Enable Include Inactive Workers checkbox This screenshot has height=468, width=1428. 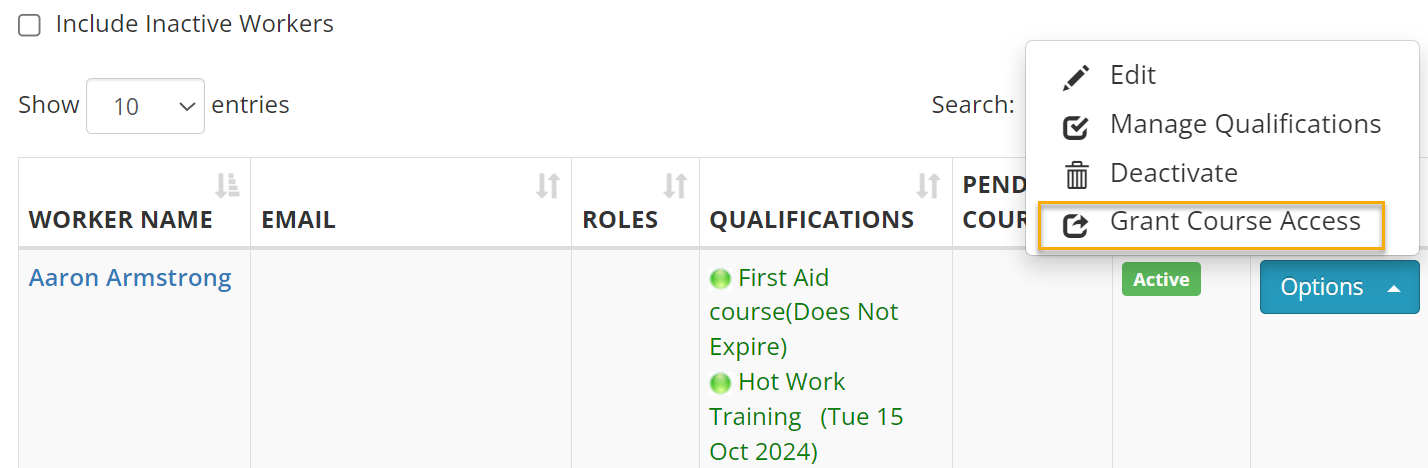pyautogui.click(x=30, y=25)
